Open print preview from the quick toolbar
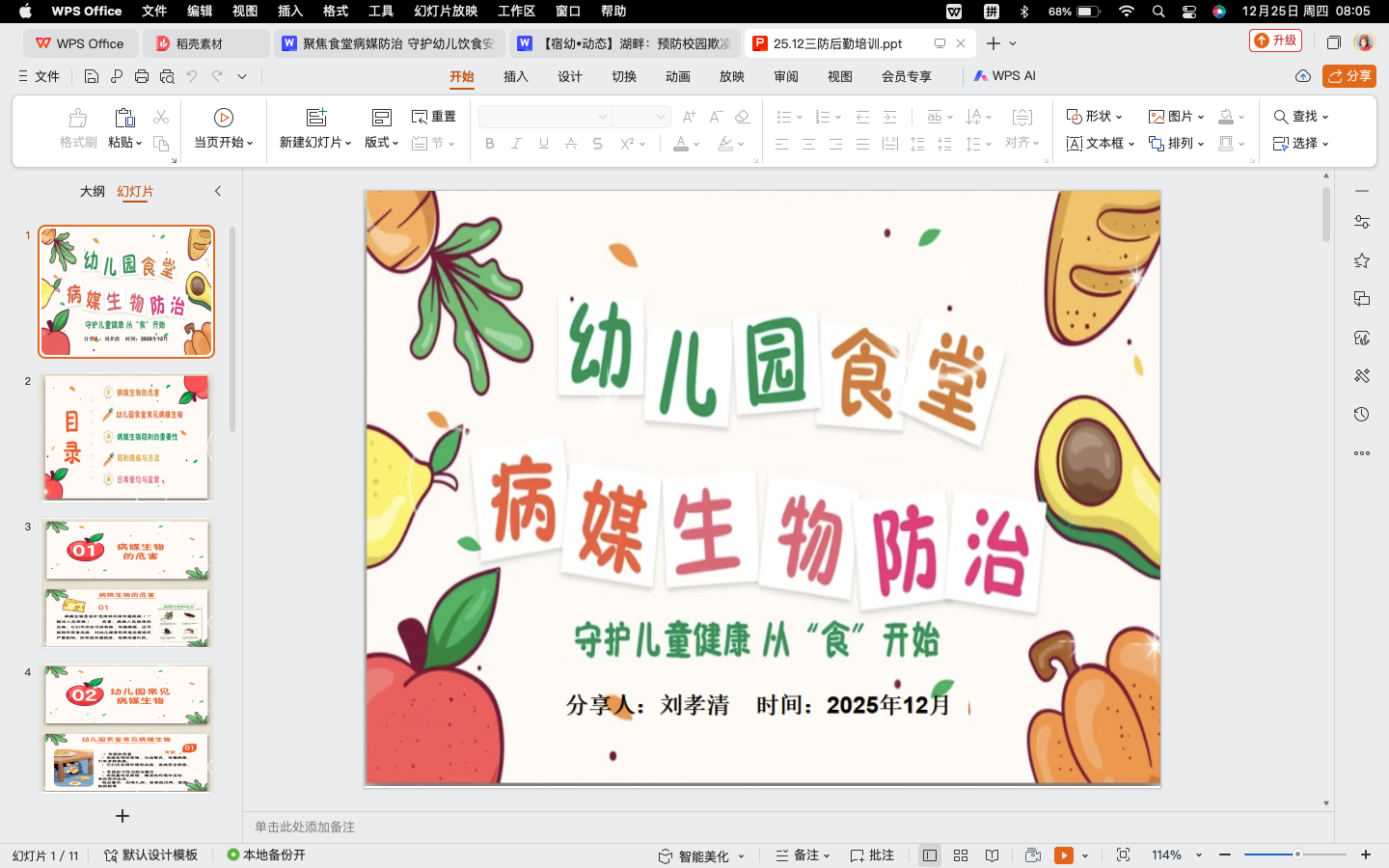 click(167, 76)
